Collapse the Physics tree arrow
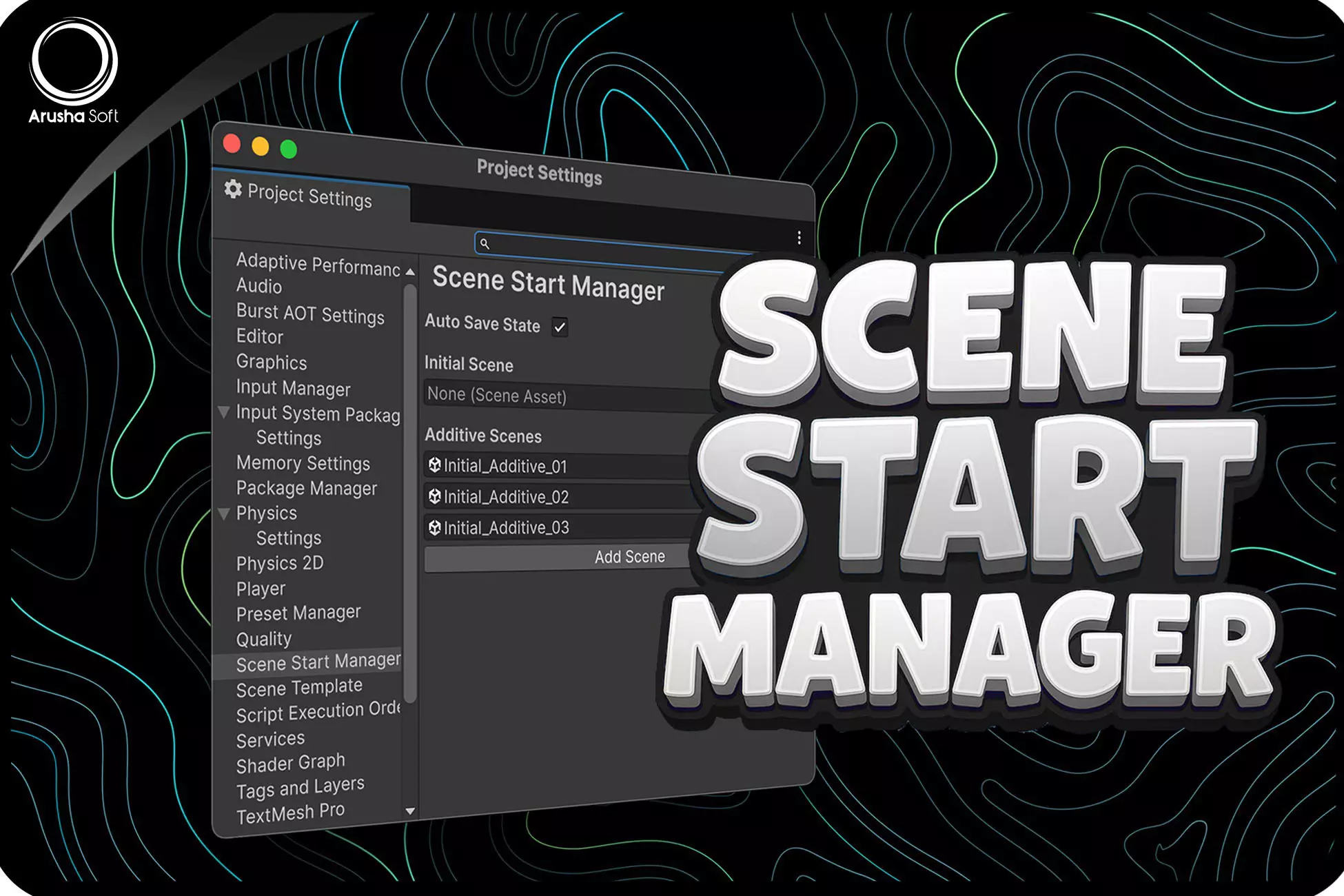The image size is (1344, 896). (223, 513)
